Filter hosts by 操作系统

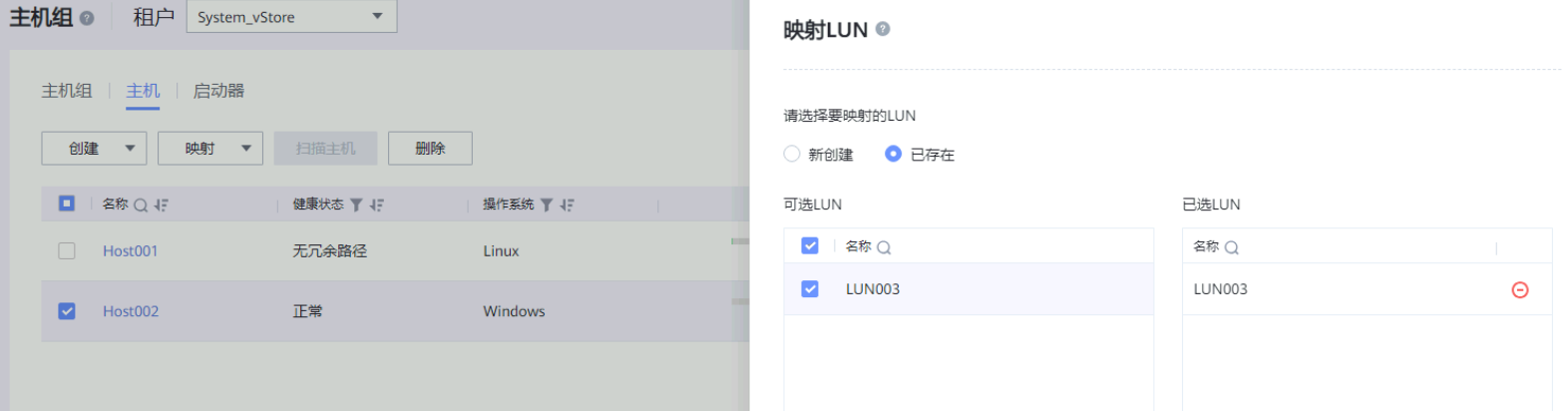(547, 205)
